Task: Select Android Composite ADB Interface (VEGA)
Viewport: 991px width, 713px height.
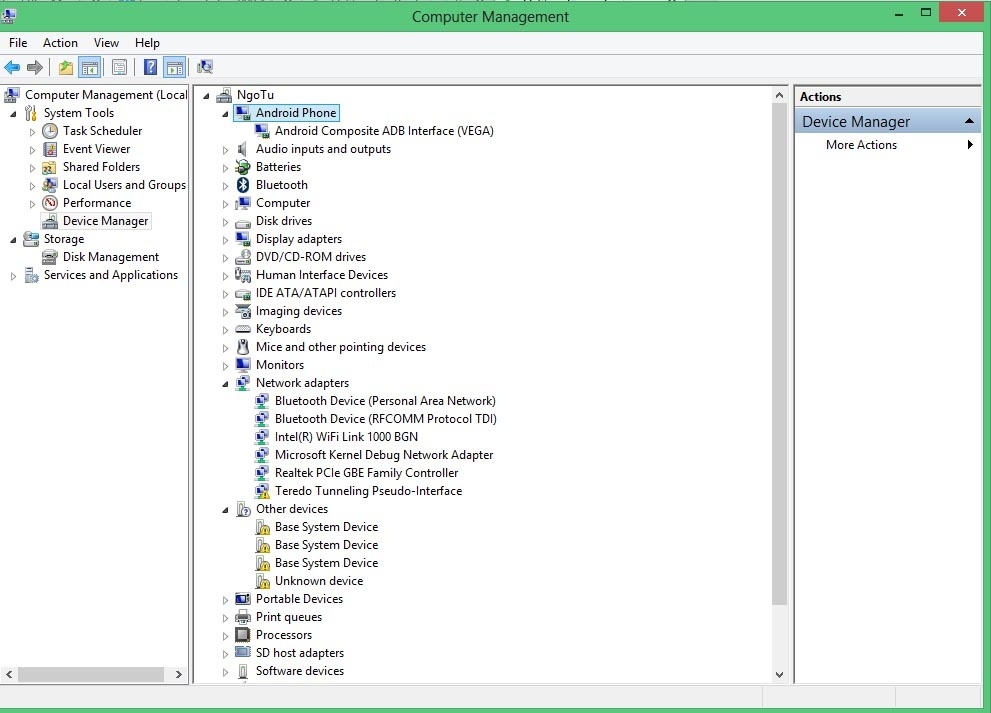Action: [x=384, y=131]
